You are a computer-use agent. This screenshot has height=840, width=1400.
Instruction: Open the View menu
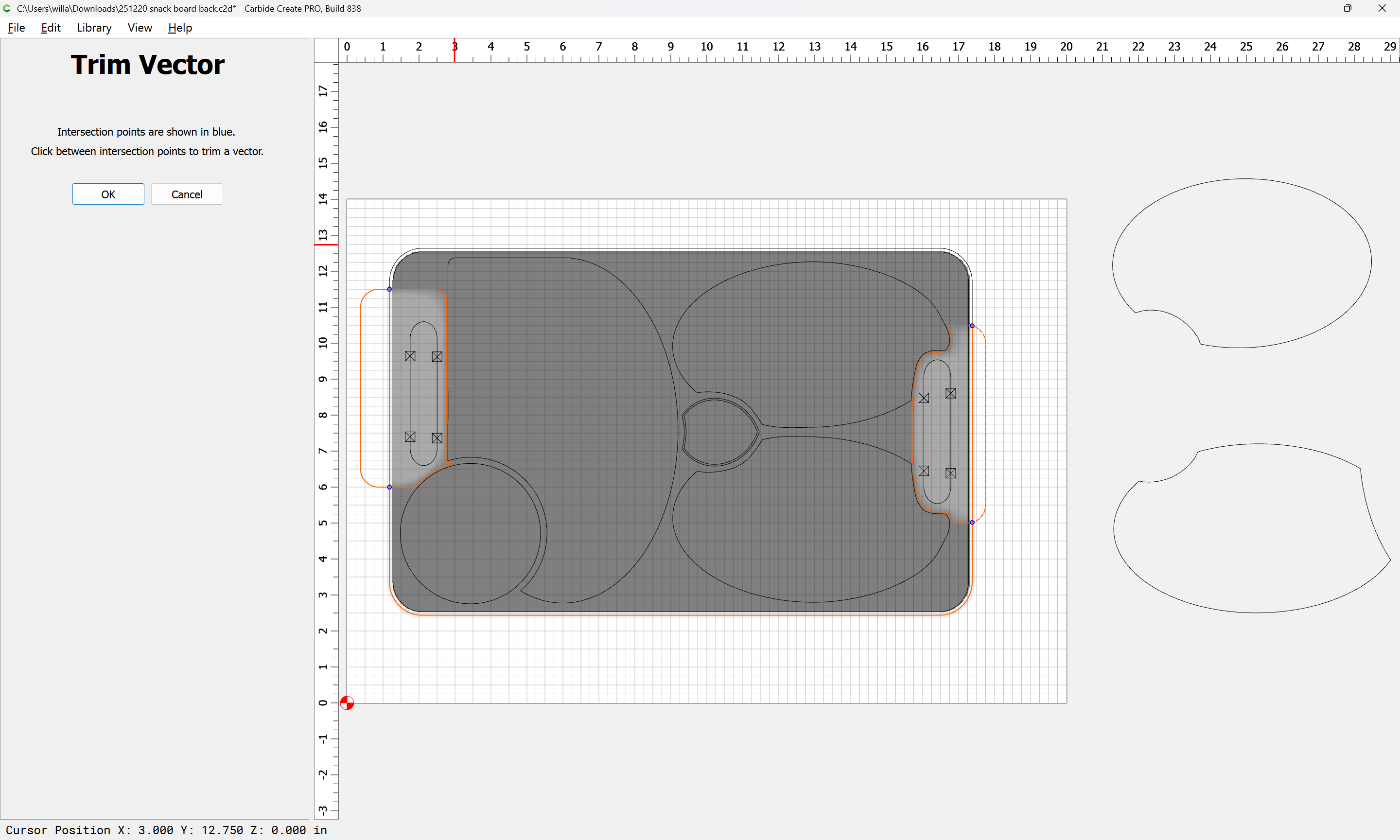coord(139,28)
